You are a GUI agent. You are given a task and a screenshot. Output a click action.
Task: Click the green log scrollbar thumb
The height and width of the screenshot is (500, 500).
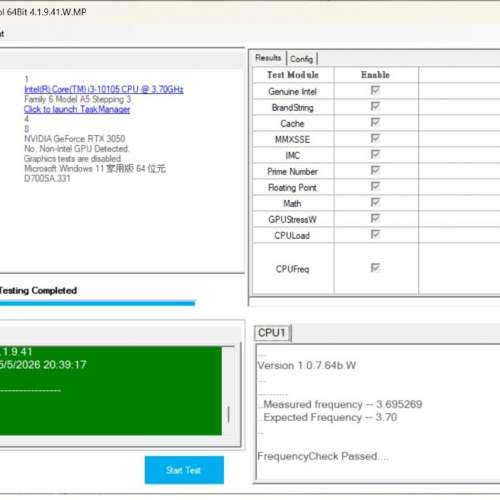[x=228, y=414]
